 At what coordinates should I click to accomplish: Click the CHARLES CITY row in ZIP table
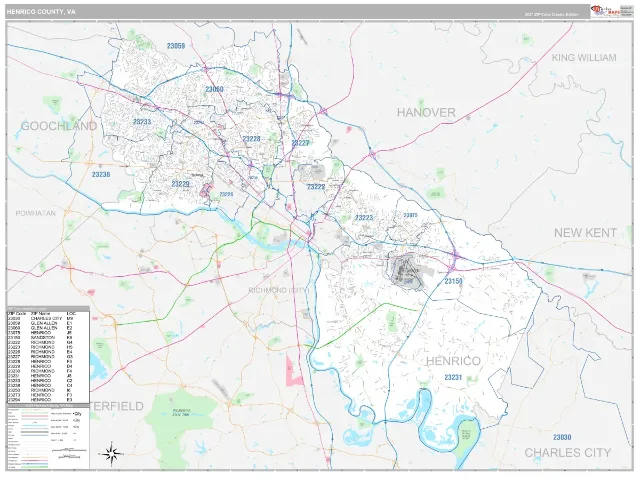tap(48, 318)
